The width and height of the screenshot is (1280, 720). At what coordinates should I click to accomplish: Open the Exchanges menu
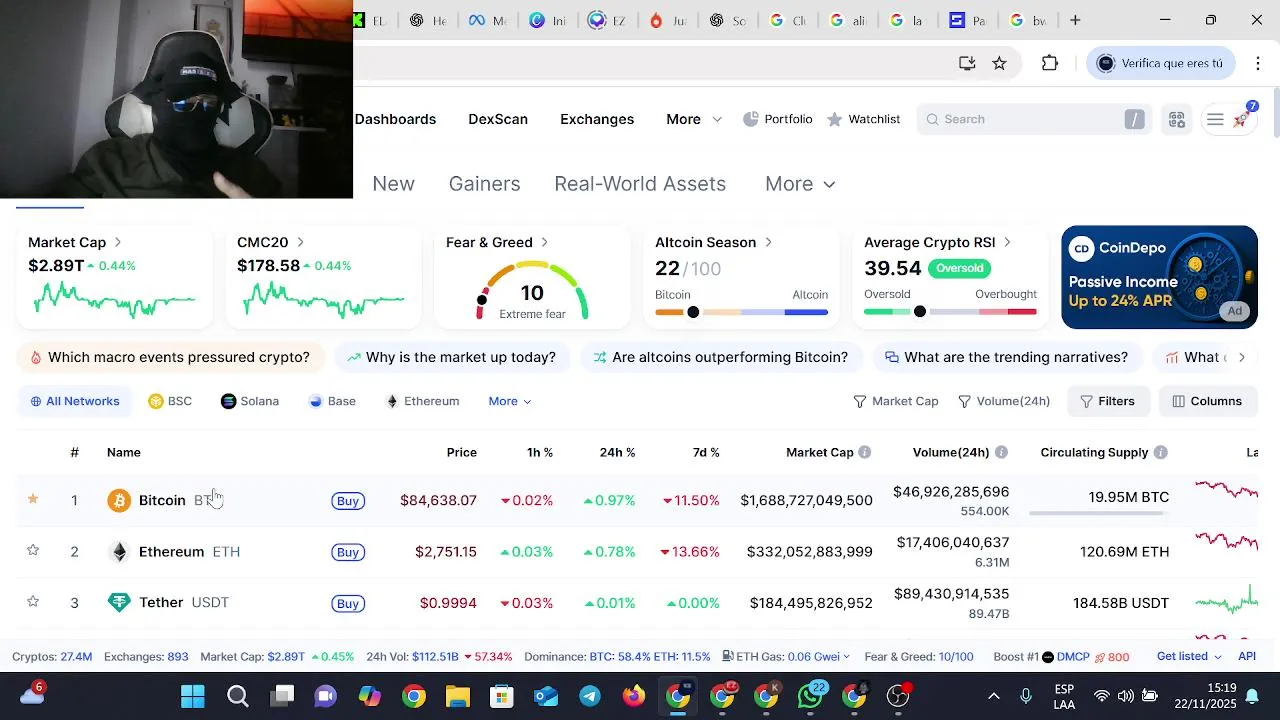coord(597,119)
